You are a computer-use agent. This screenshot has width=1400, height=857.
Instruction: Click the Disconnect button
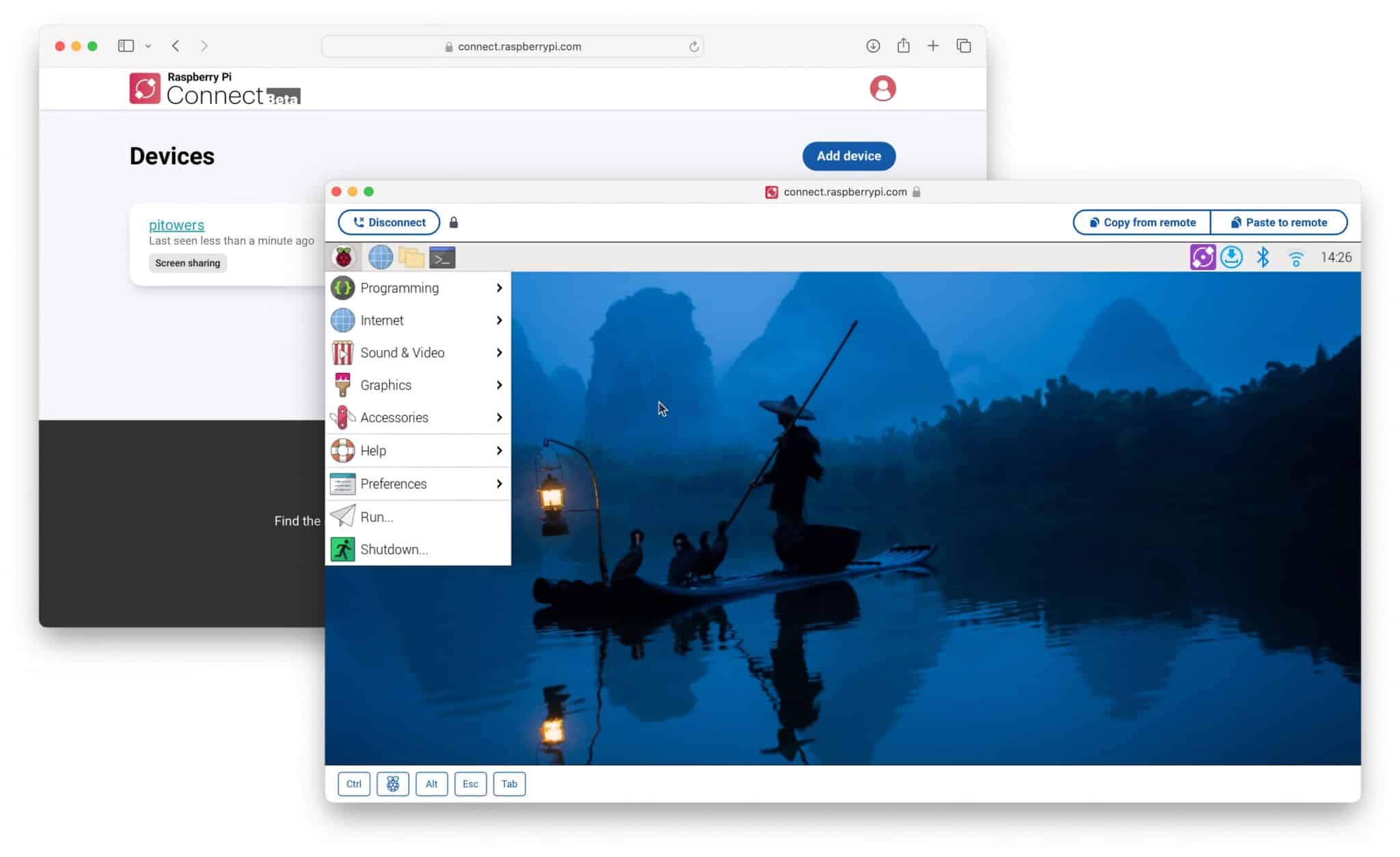pyautogui.click(x=388, y=222)
